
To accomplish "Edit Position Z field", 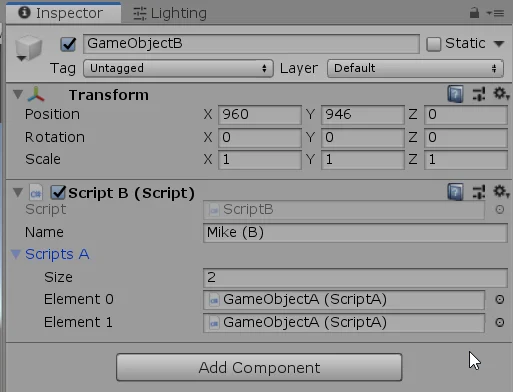I will (466, 115).
